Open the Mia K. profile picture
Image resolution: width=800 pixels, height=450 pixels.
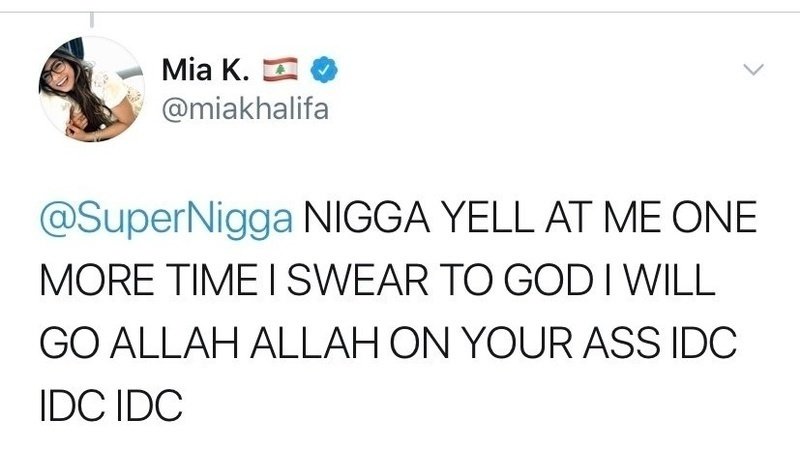tap(92, 89)
